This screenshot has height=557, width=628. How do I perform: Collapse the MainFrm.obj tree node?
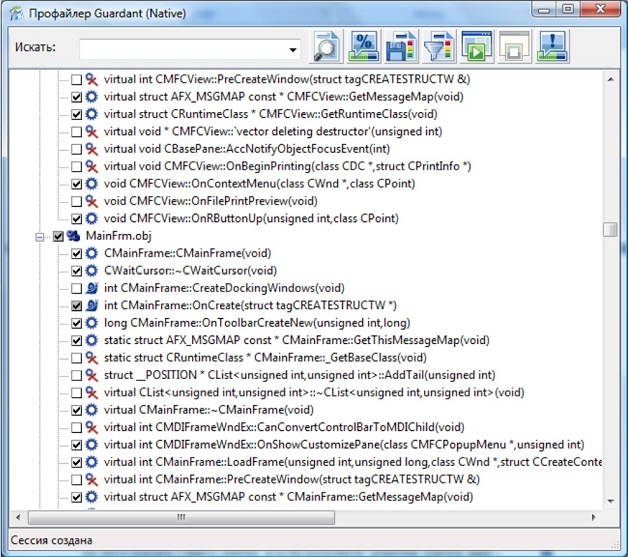click(x=41, y=236)
